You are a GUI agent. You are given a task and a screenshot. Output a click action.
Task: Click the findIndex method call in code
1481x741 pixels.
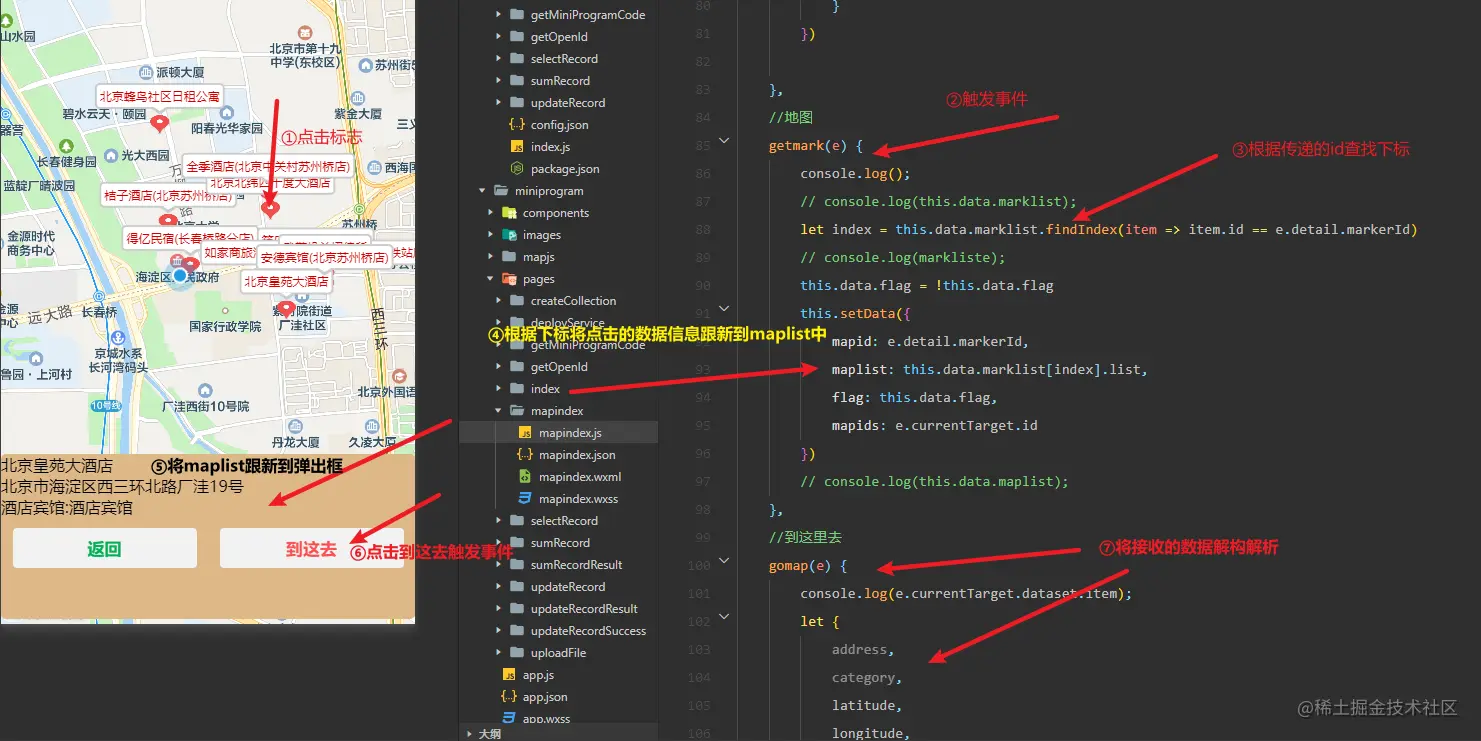click(1082, 229)
